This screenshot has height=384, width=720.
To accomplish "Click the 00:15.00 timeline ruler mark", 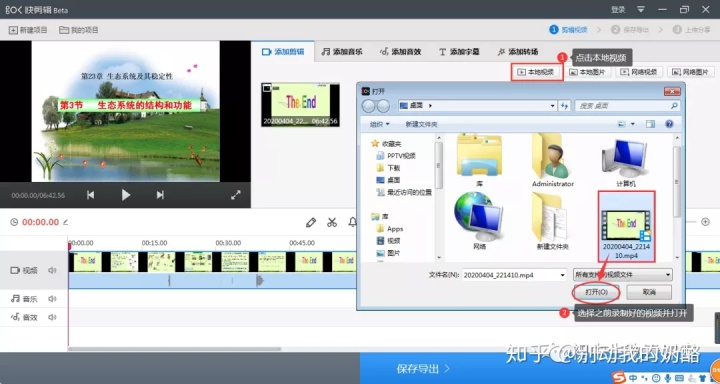I will (154, 243).
